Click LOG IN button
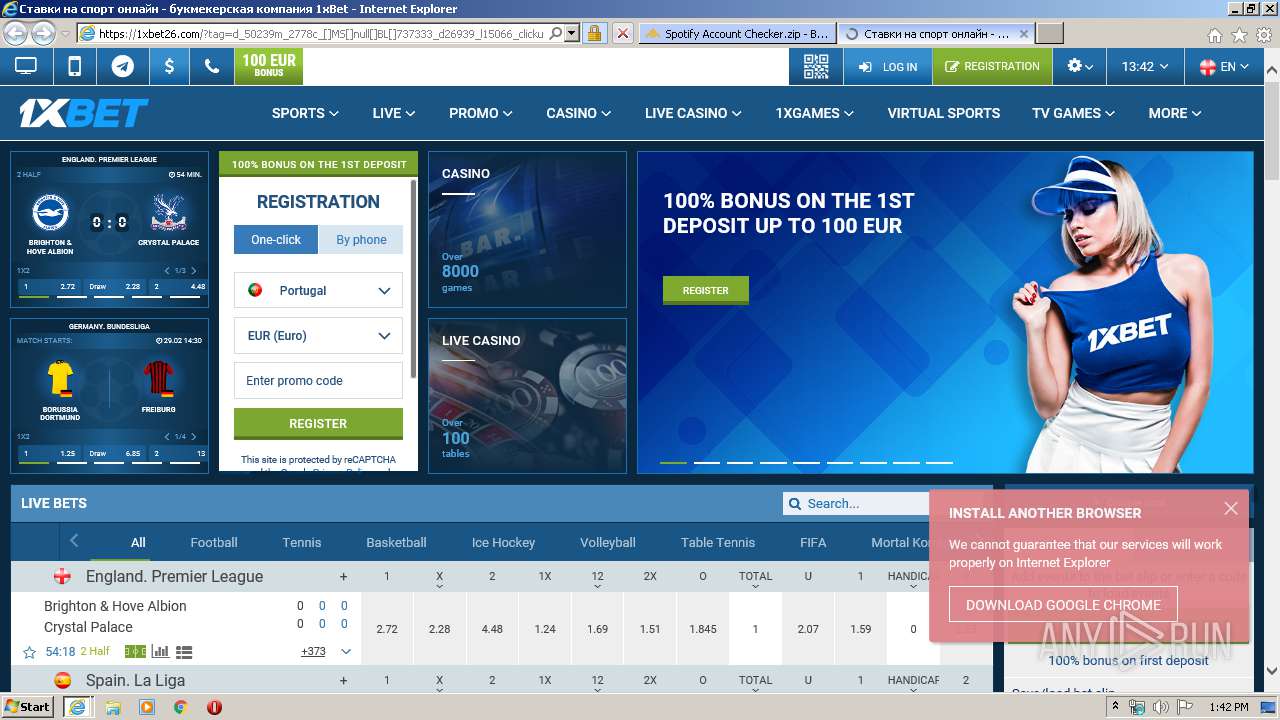The width and height of the screenshot is (1280, 720). pyautogui.click(x=888, y=67)
